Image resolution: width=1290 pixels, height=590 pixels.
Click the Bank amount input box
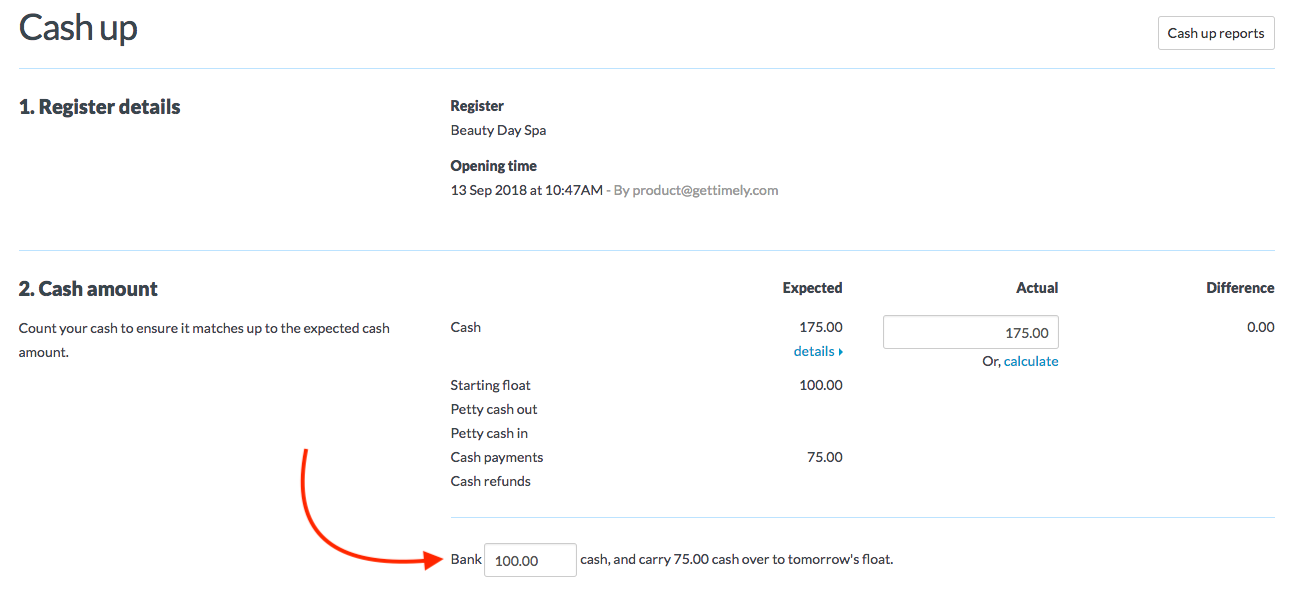click(530, 559)
